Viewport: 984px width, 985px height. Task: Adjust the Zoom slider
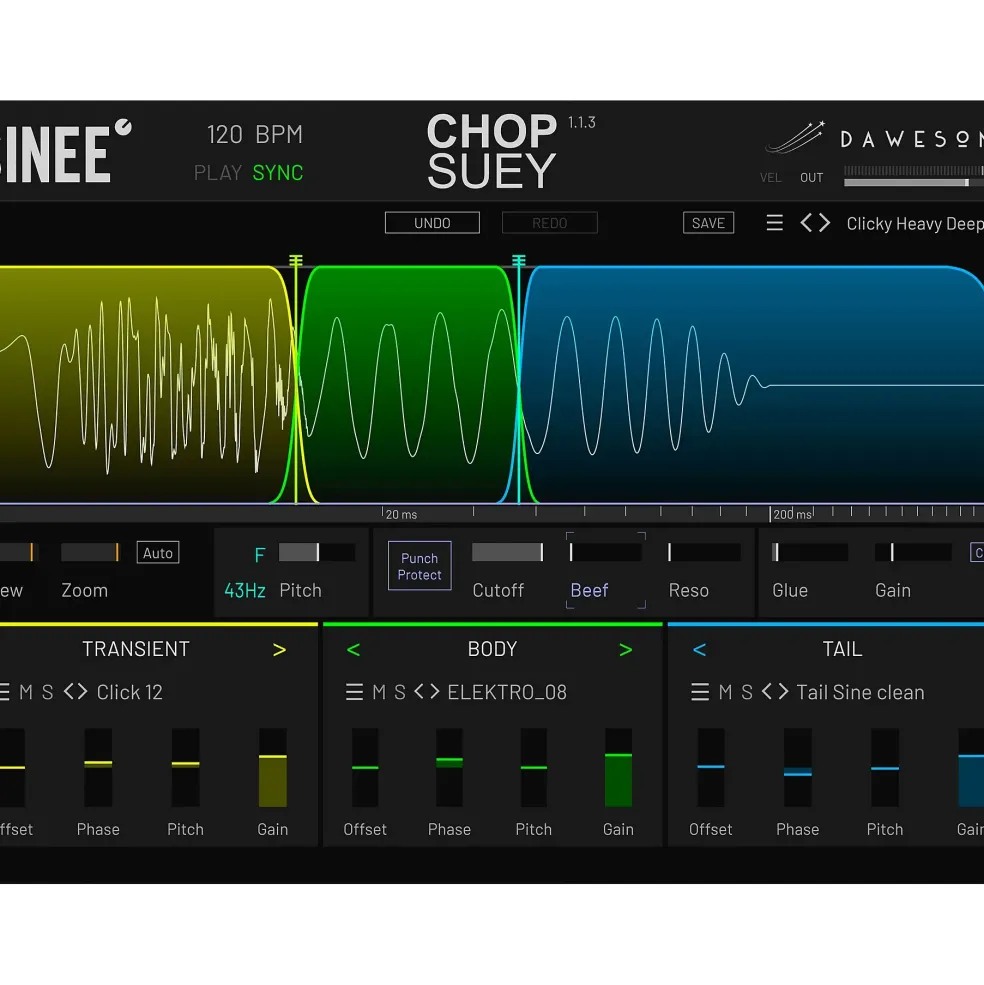click(90, 552)
